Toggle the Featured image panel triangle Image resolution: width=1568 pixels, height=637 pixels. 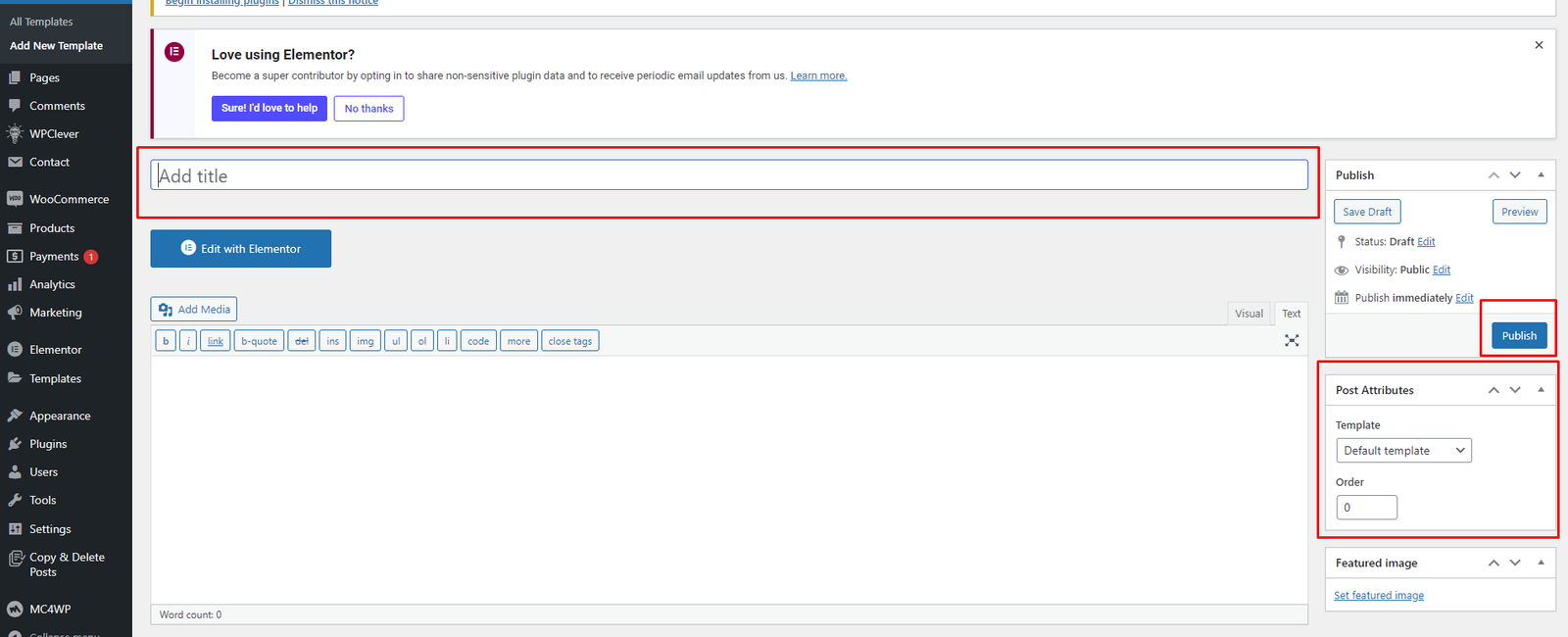coord(1541,563)
